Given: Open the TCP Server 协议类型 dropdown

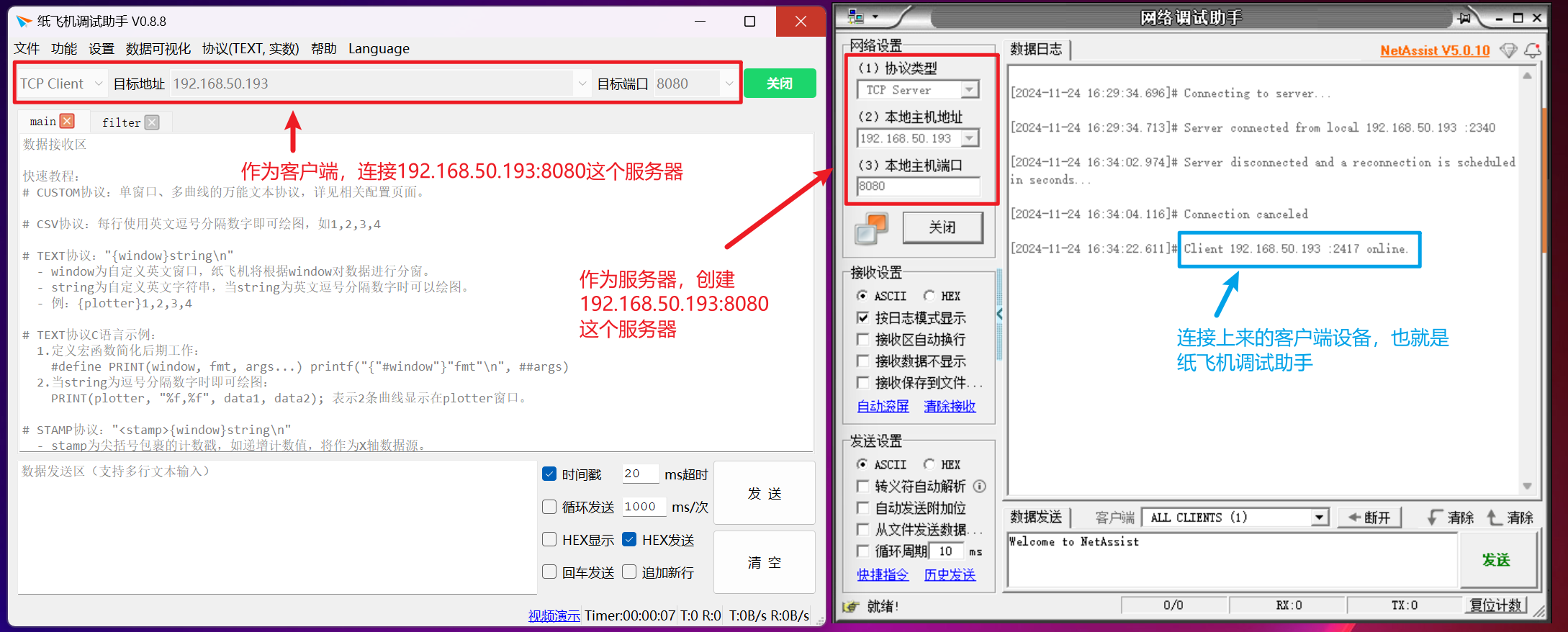Looking at the screenshot, I should (x=970, y=90).
